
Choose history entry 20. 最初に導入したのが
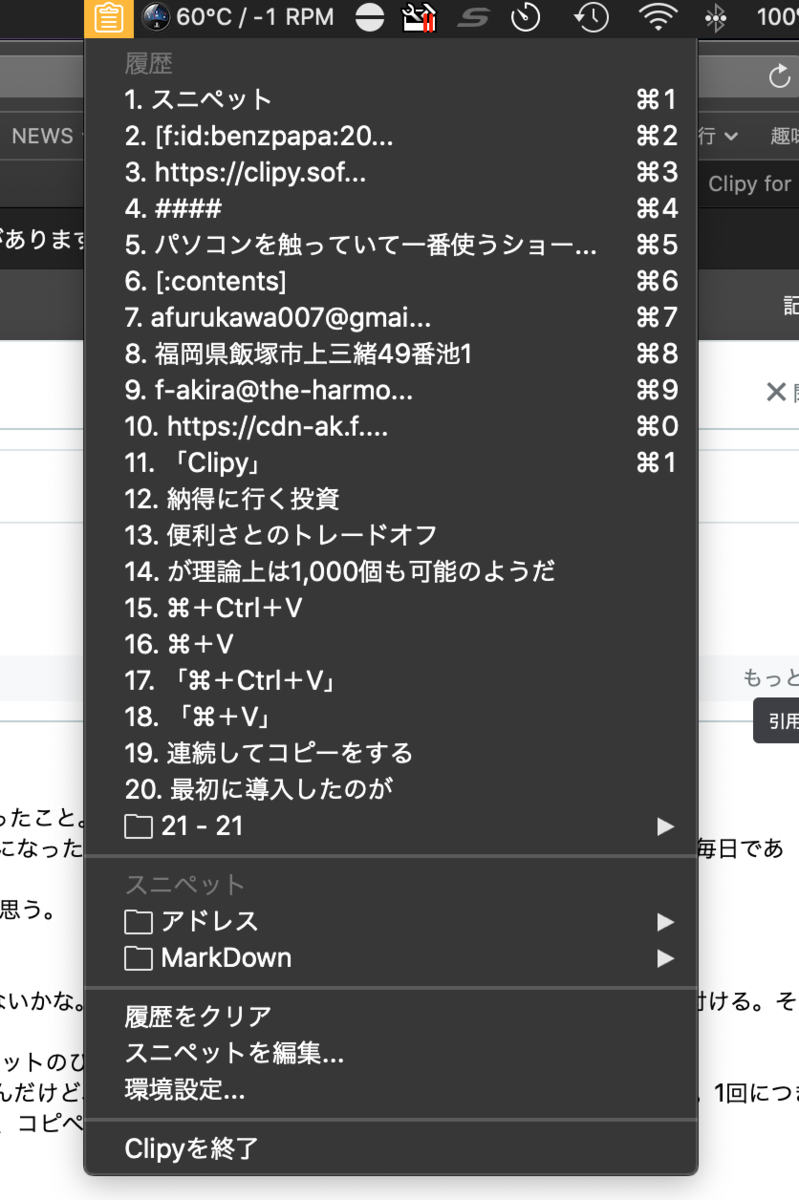(391, 790)
